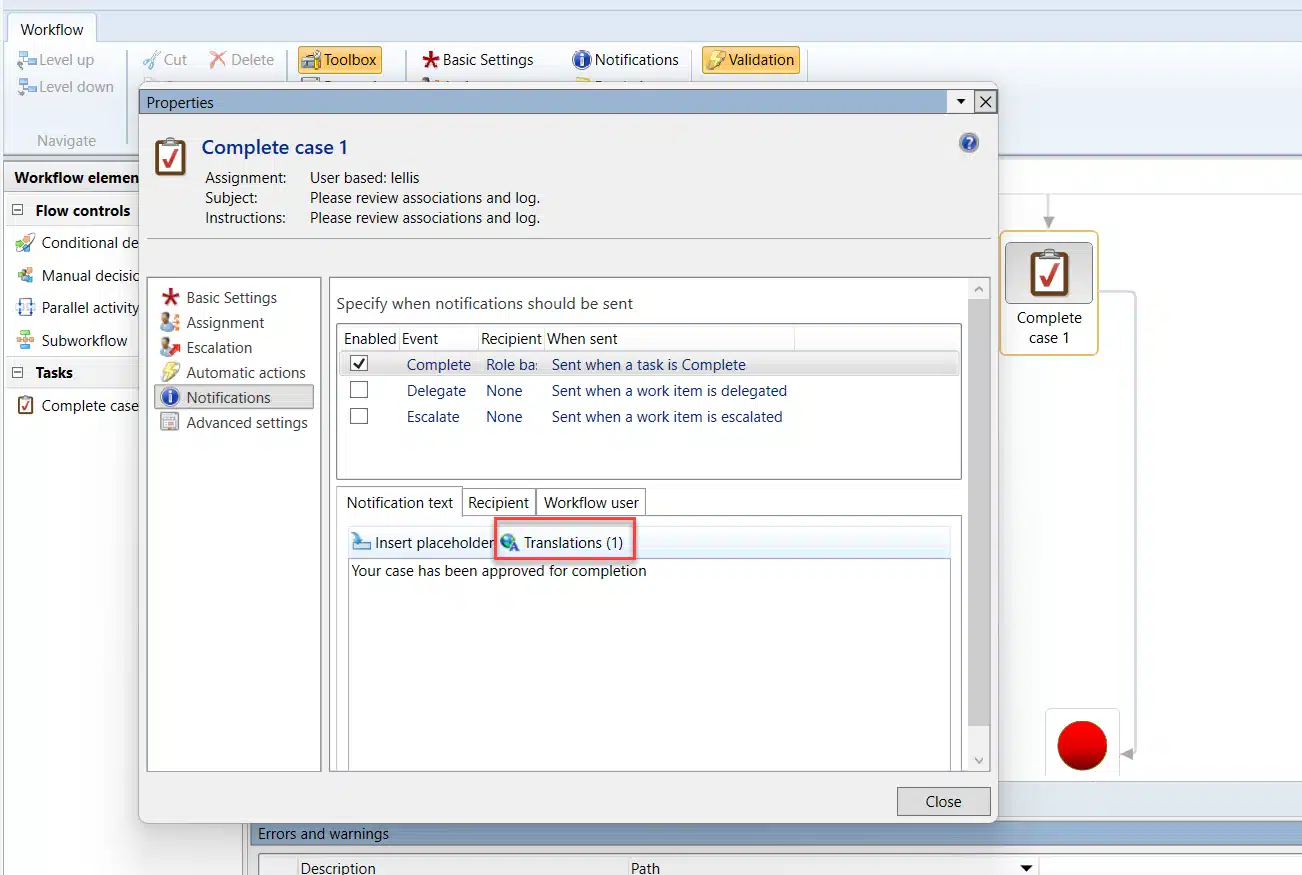Run Validation on the workflow
The height and width of the screenshot is (875, 1302).
(x=750, y=59)
